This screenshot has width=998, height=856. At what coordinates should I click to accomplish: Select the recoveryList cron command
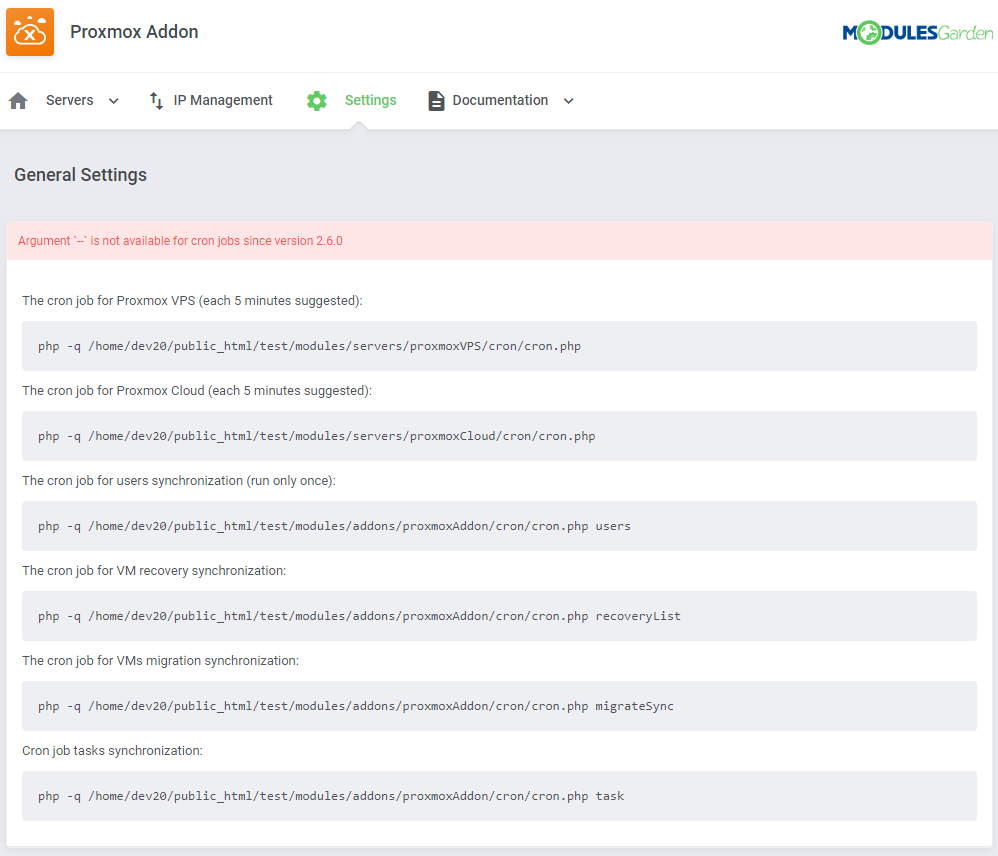[x=499, y=616]
